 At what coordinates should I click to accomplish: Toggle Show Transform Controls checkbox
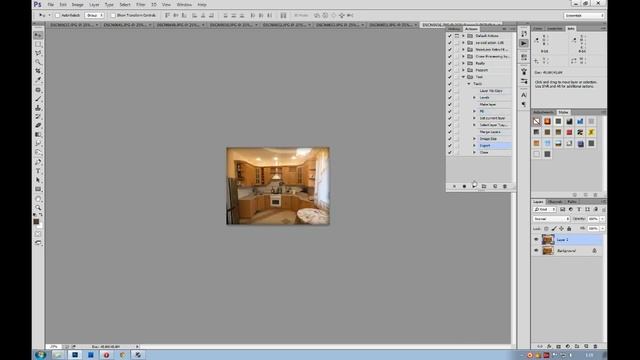pyautogui.click(x=113, y=16)
